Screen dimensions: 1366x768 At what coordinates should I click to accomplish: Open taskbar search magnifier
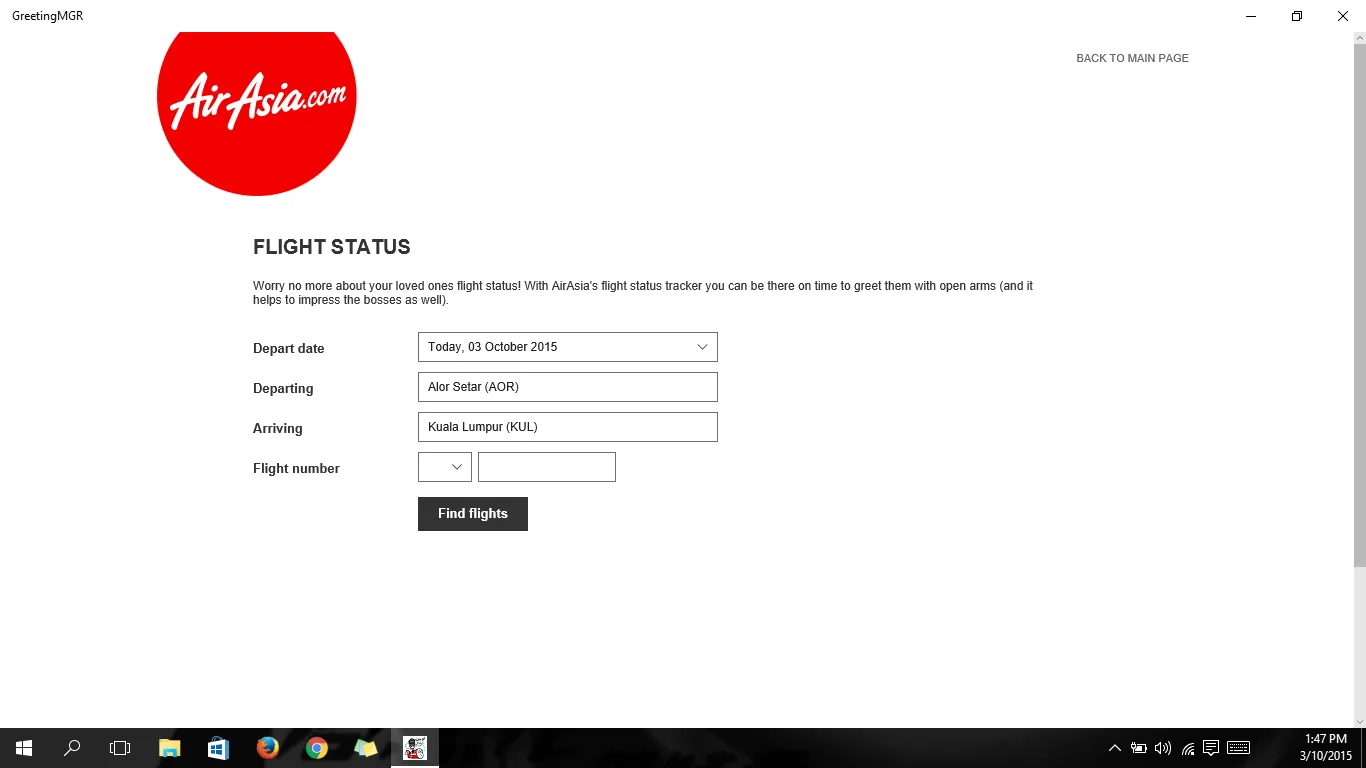72,748
